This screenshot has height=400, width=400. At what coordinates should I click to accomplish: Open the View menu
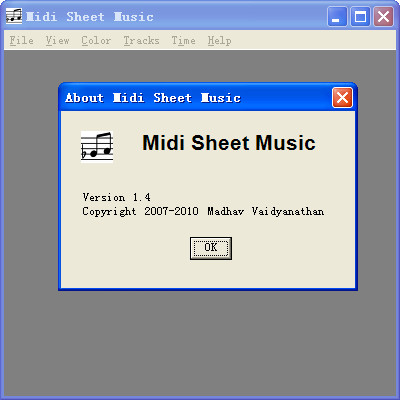[58, 41]
